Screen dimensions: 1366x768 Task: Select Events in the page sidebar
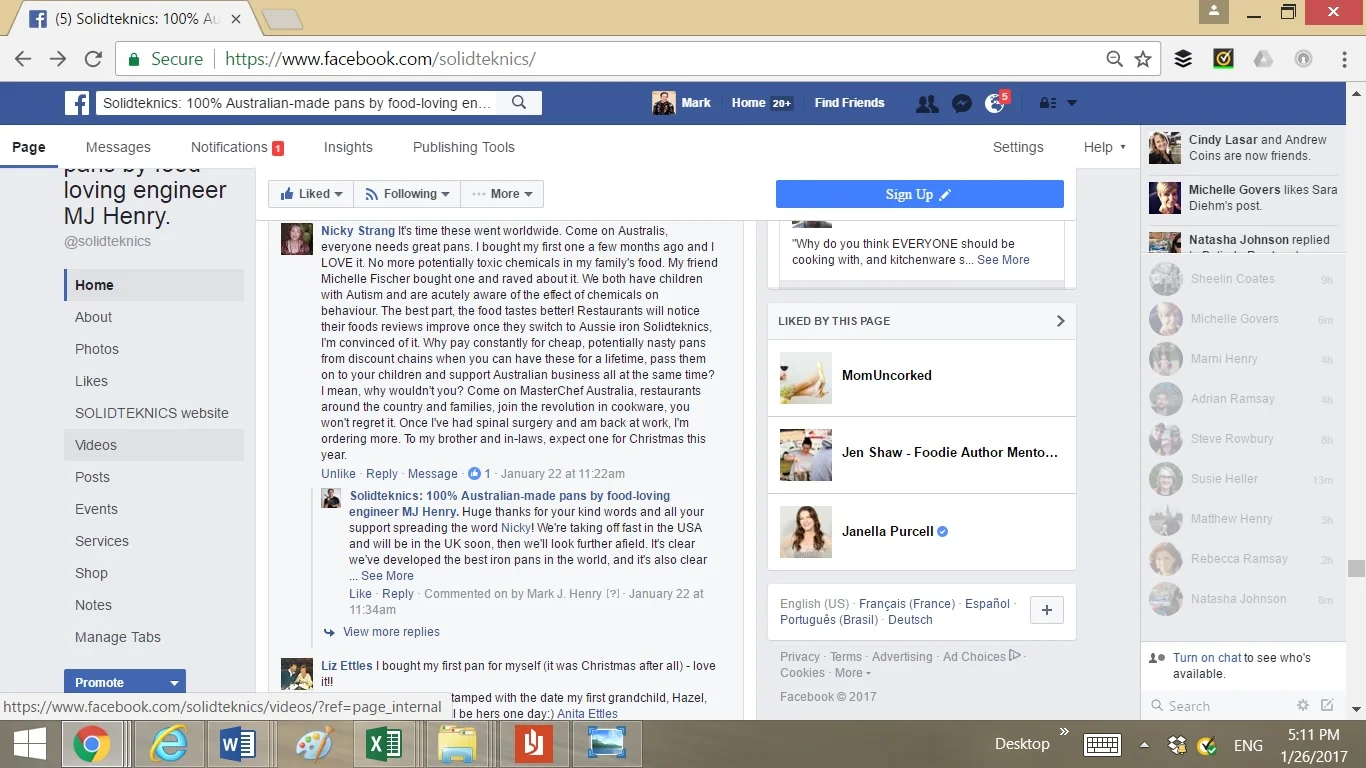[154, 509]
